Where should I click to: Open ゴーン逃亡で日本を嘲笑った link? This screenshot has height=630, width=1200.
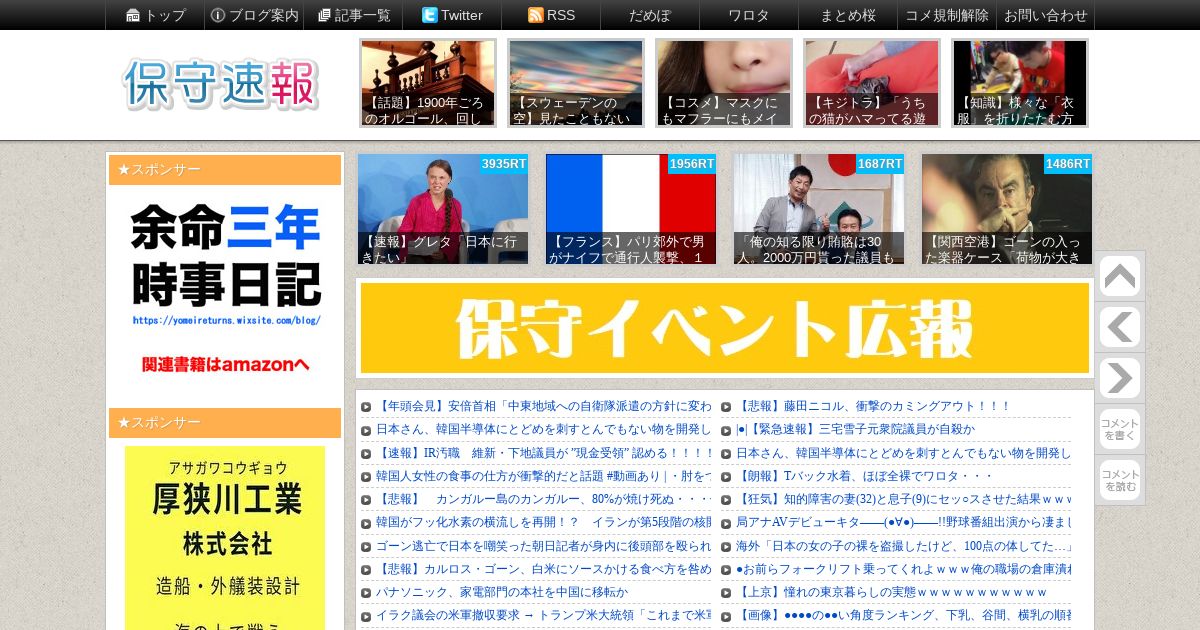pyautogui.click(x=543, y=546)
